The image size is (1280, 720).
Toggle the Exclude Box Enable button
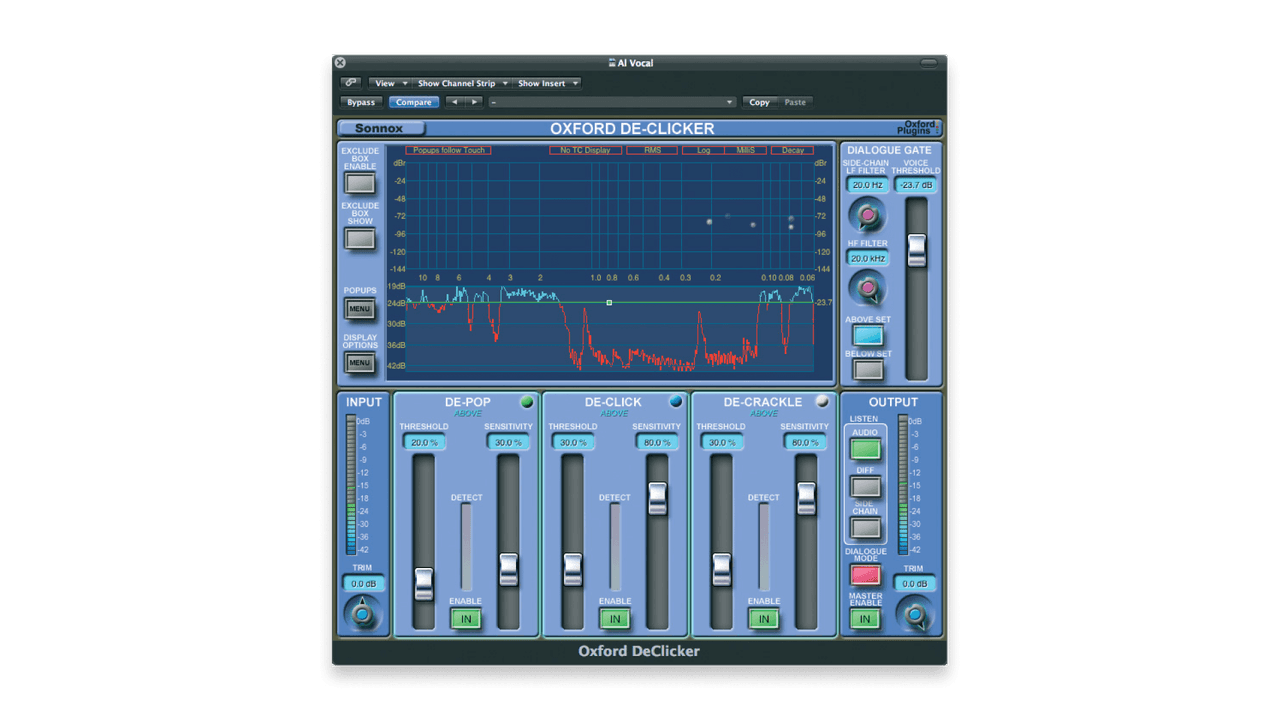[359, 181]
